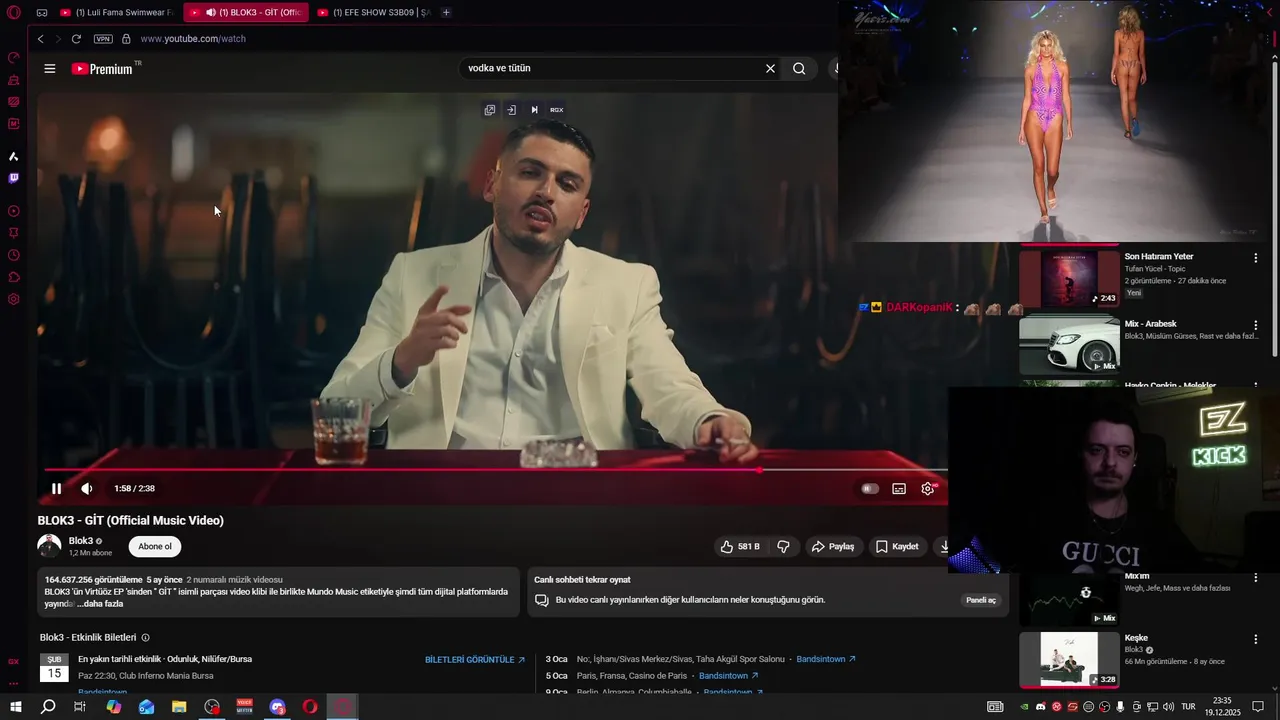The height and width of the screenshot is (720, 1280).
Task: Open Bandsintown link for Casino de Paris
Action: 729,676
